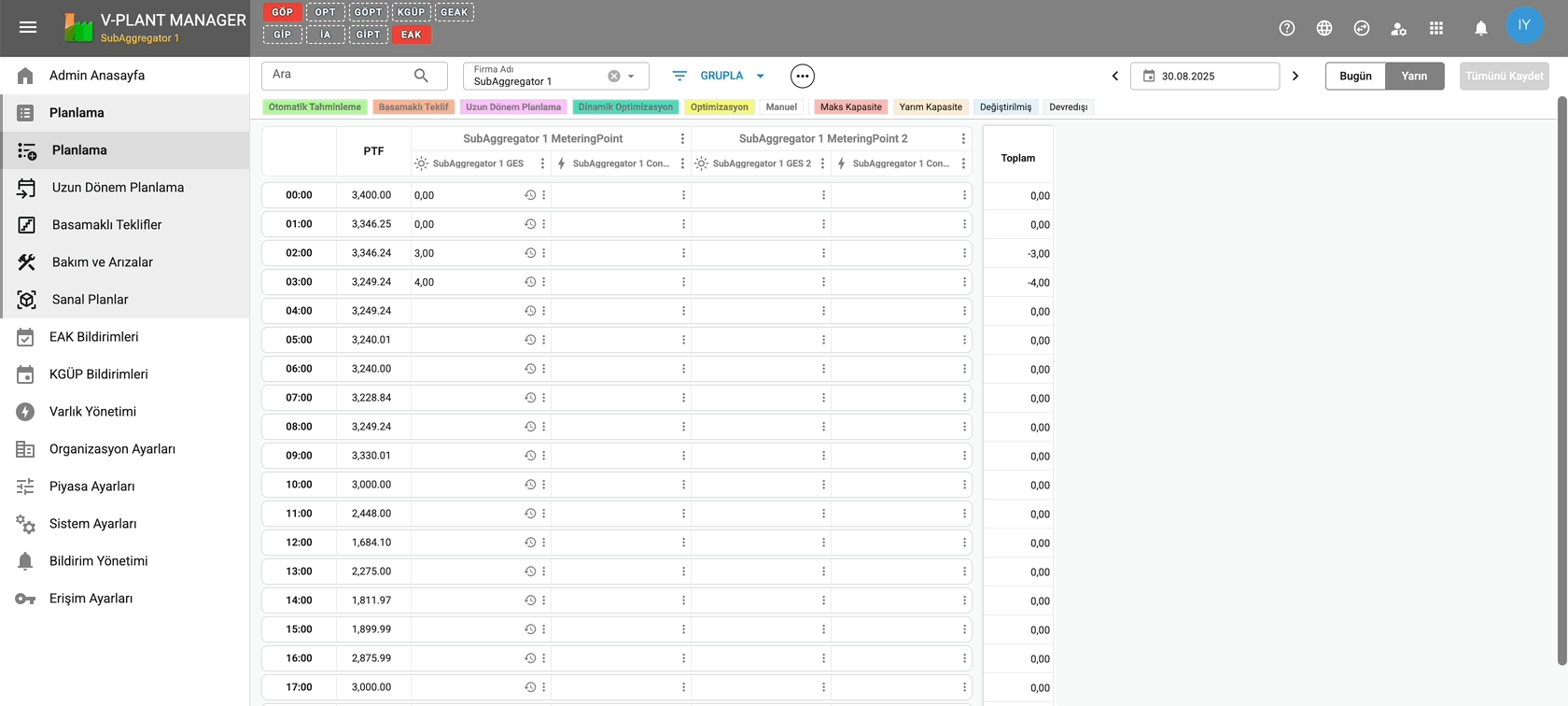Open the circled more options button
This screenshot has height=706, width=1568.
coord(802,76)
